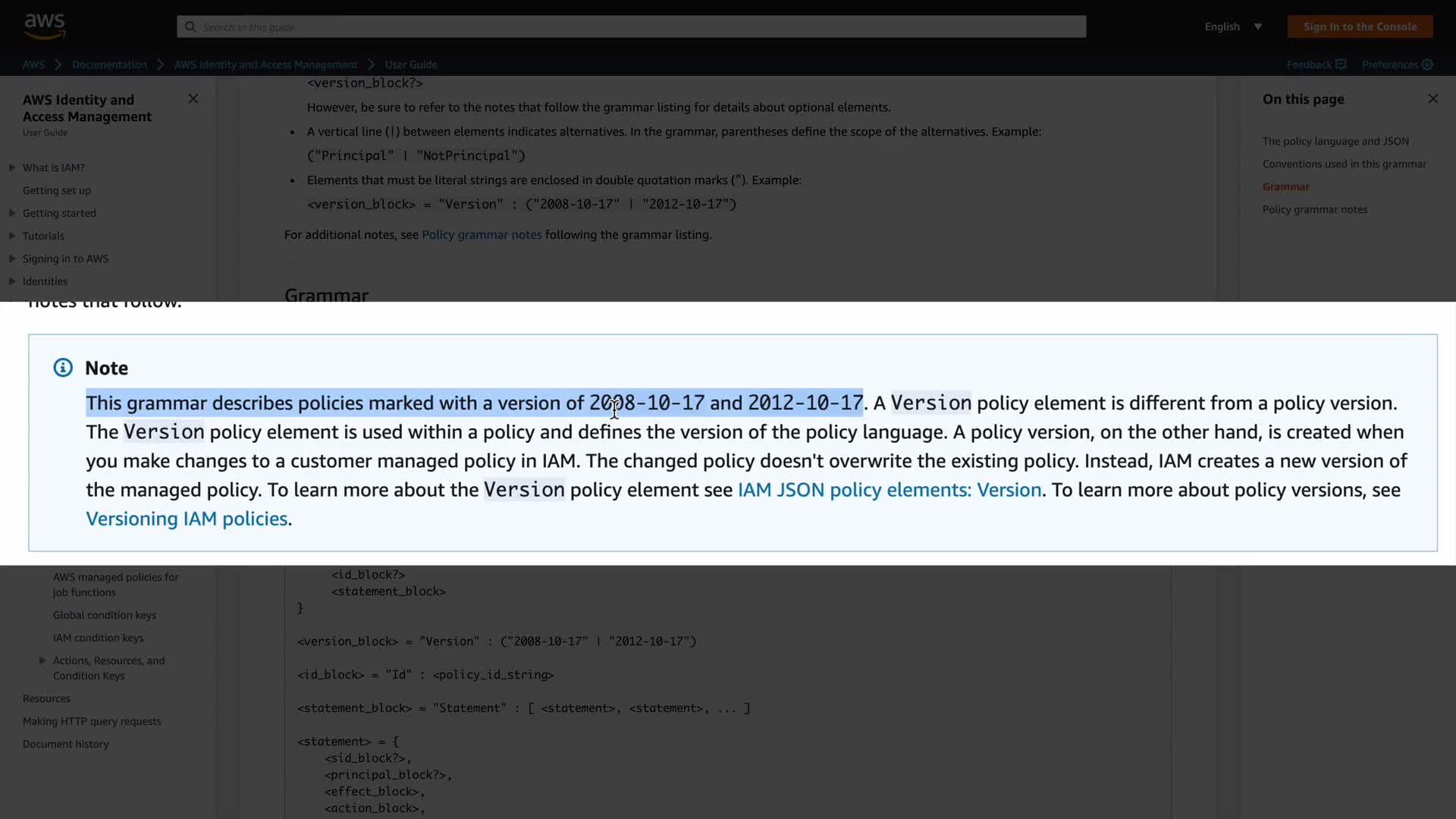Screen dimensions: 1456x819
Task: Open Document history nav item
Action: [65, 744]
